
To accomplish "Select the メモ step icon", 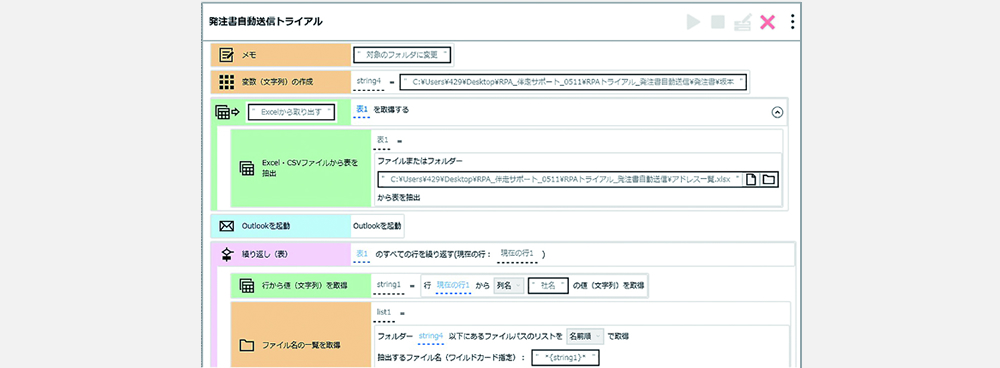I will tap(226, 55).
